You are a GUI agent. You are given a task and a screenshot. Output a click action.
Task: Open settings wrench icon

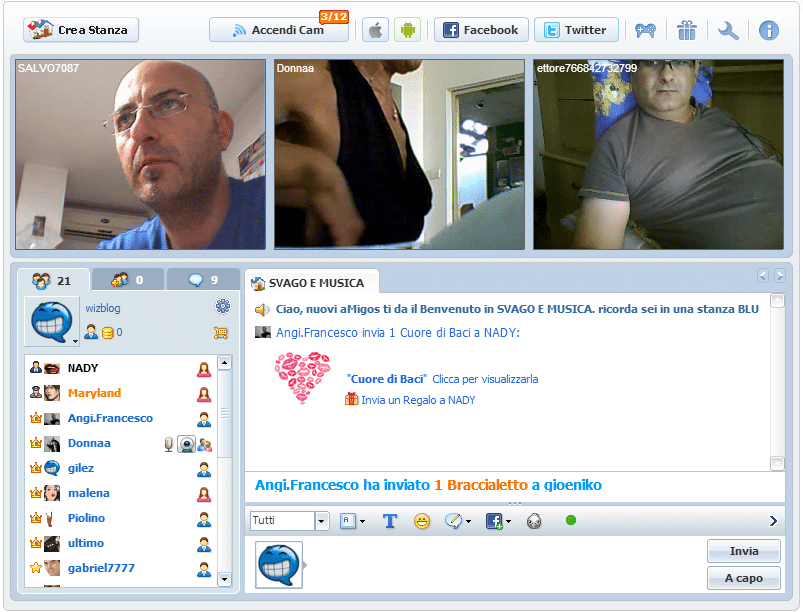click(728, 31)
